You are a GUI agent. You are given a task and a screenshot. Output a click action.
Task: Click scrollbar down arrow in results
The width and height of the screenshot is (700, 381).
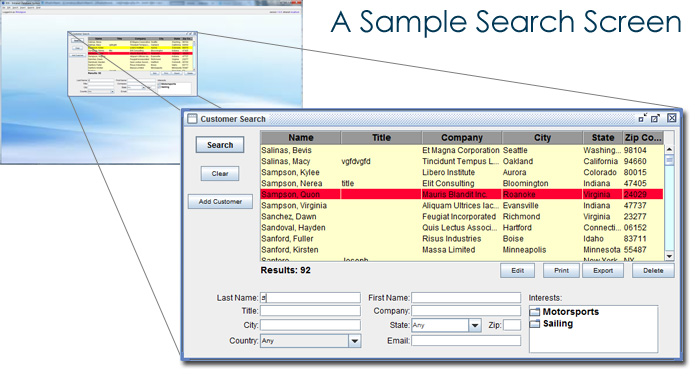pos(669,256)
